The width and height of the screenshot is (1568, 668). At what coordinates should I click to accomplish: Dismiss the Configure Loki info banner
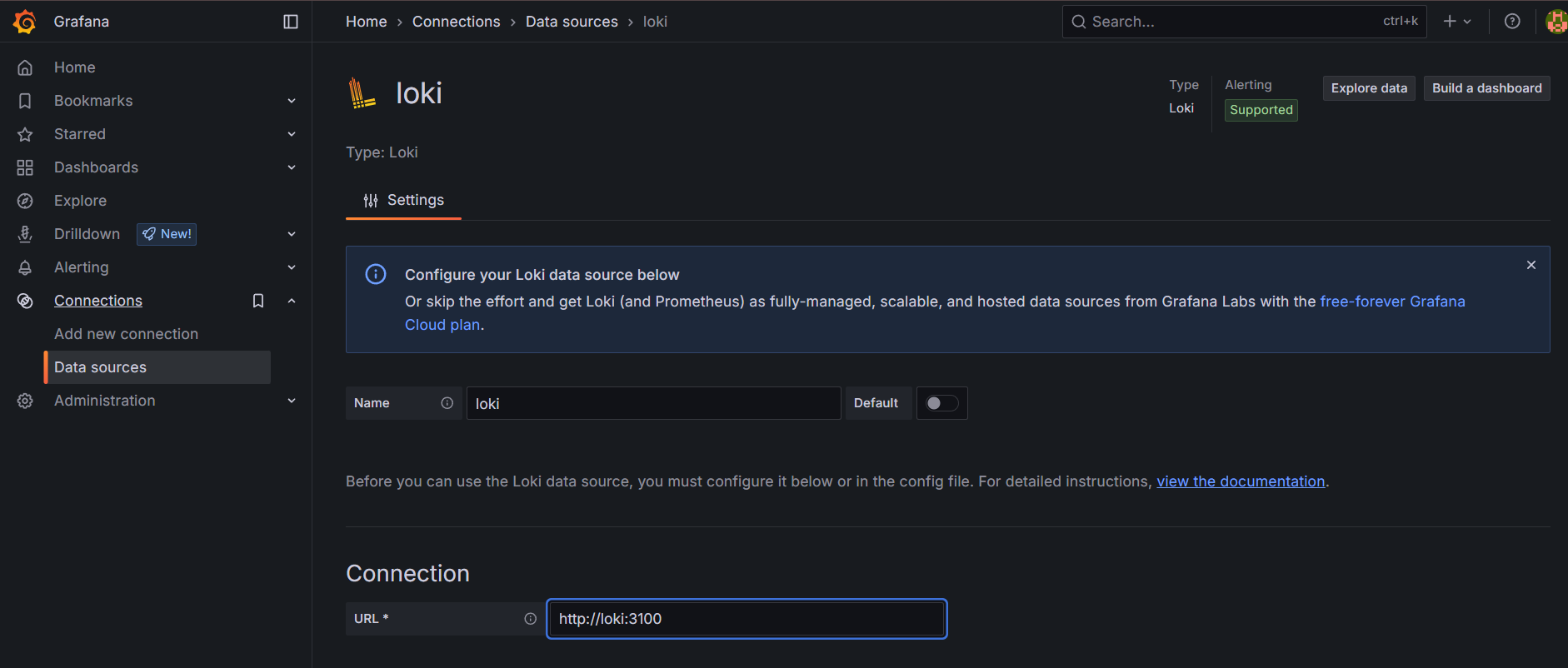[1531, 265]
